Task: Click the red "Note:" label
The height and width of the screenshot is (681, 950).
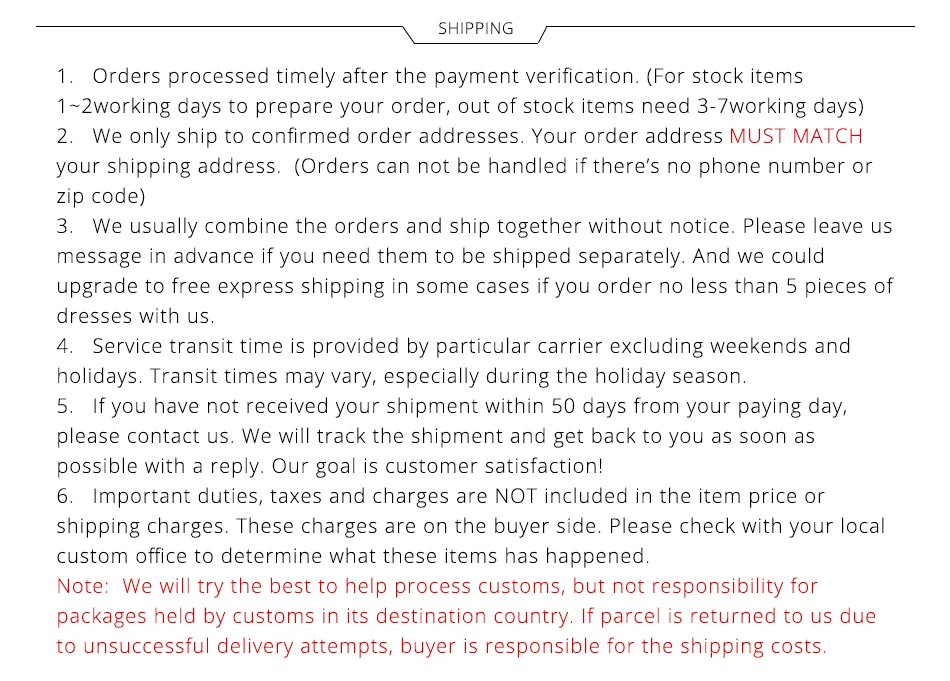Action: click(x=86, y=586)
